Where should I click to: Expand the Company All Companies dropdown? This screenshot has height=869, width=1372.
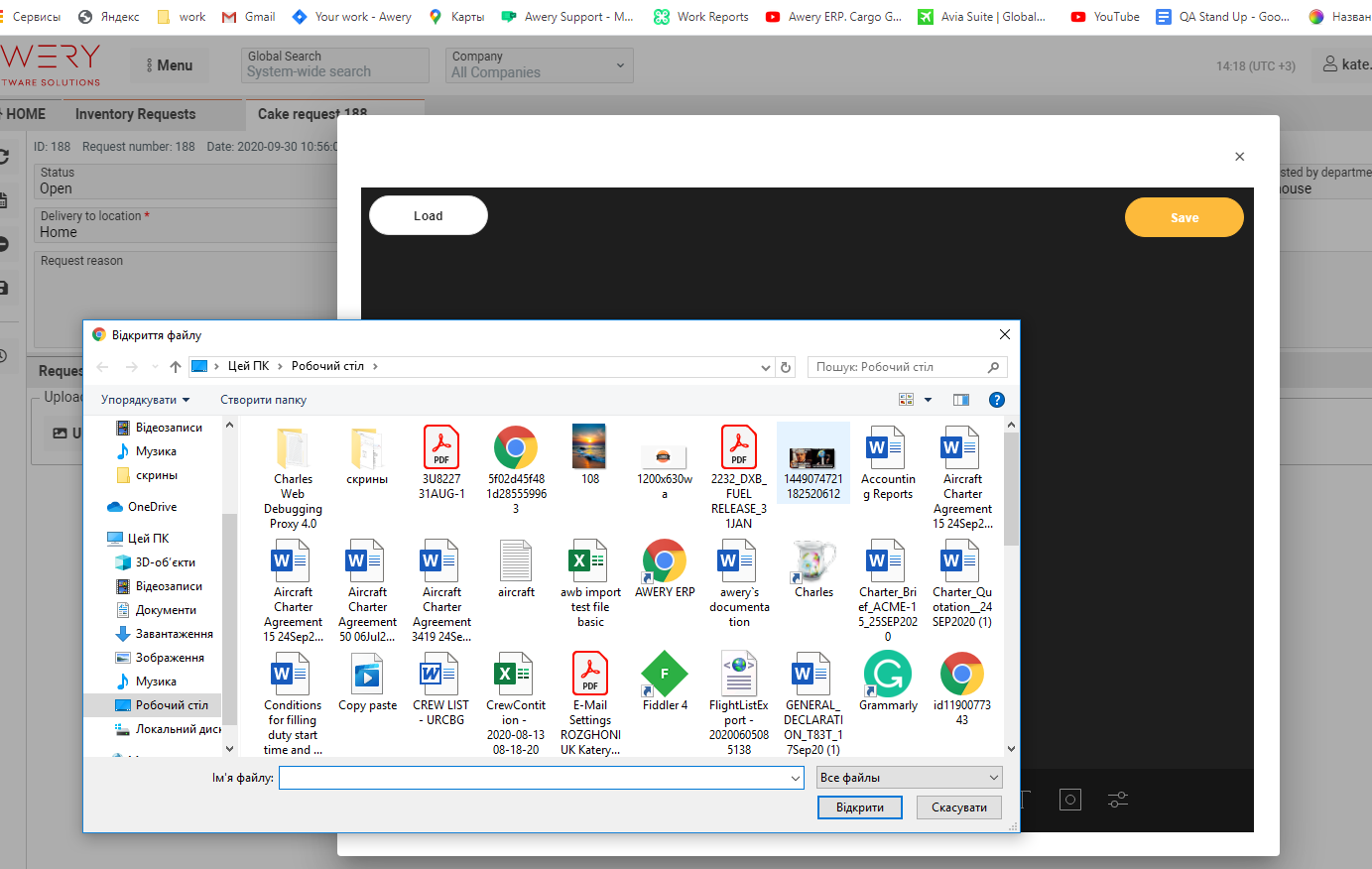click(x=538, y=65)
